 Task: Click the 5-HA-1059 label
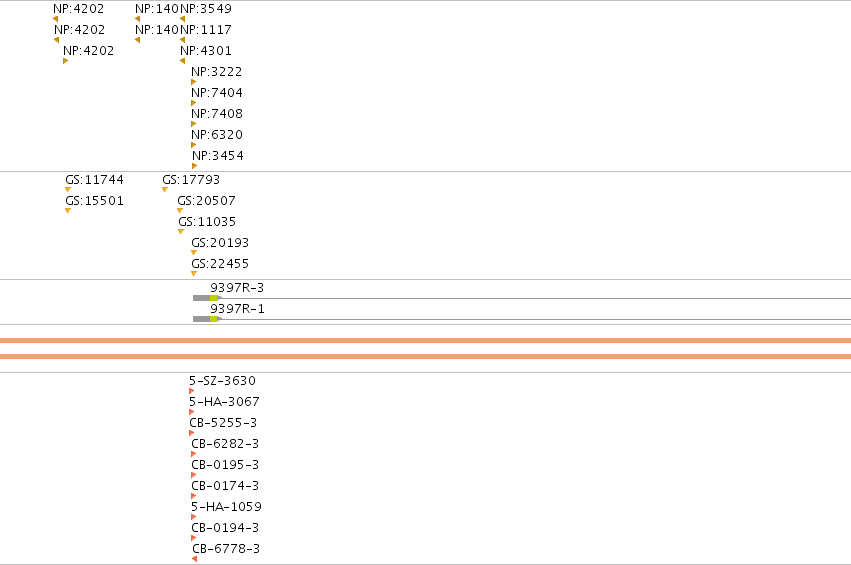[x=226, y=507]
